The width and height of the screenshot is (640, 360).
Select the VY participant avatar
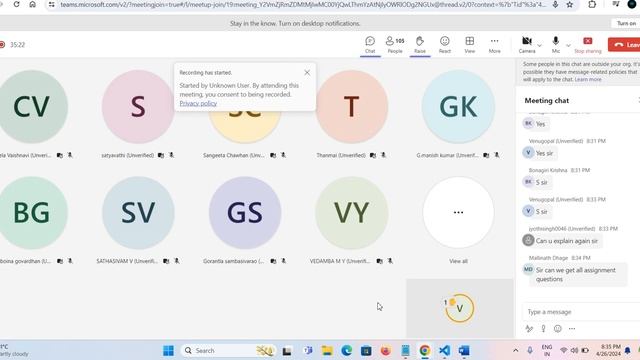(351, 213)
